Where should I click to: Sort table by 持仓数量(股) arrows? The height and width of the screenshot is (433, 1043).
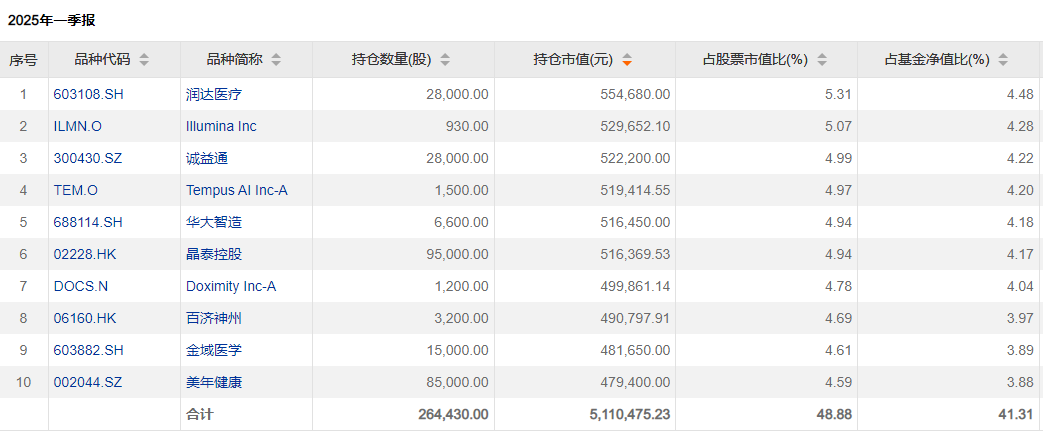445,60
